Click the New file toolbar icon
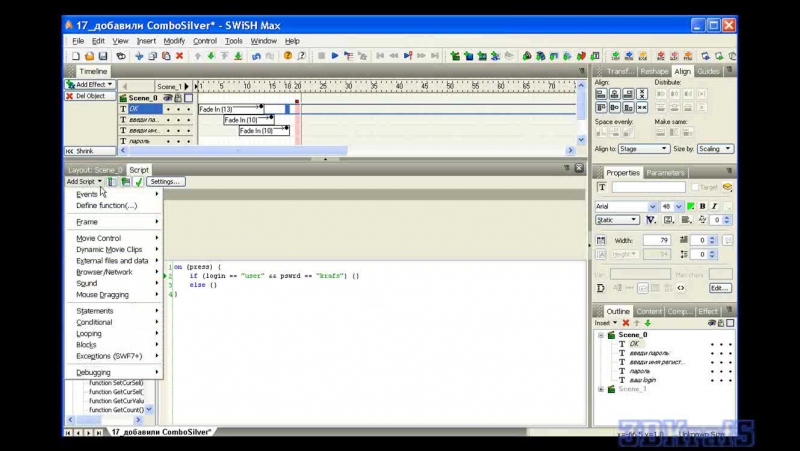 [x=76, y=56]
